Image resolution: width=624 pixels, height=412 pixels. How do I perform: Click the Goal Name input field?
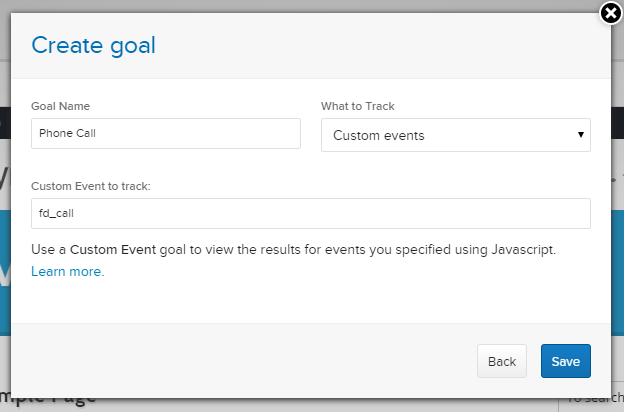(166, 133)
